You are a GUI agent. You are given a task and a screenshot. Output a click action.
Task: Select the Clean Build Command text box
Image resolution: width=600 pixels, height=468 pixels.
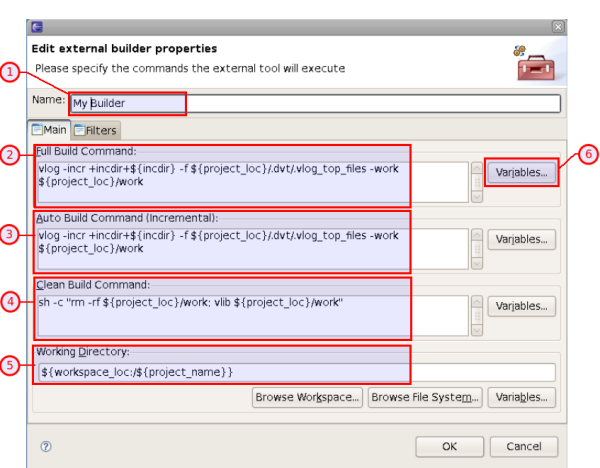coord(250,314)
